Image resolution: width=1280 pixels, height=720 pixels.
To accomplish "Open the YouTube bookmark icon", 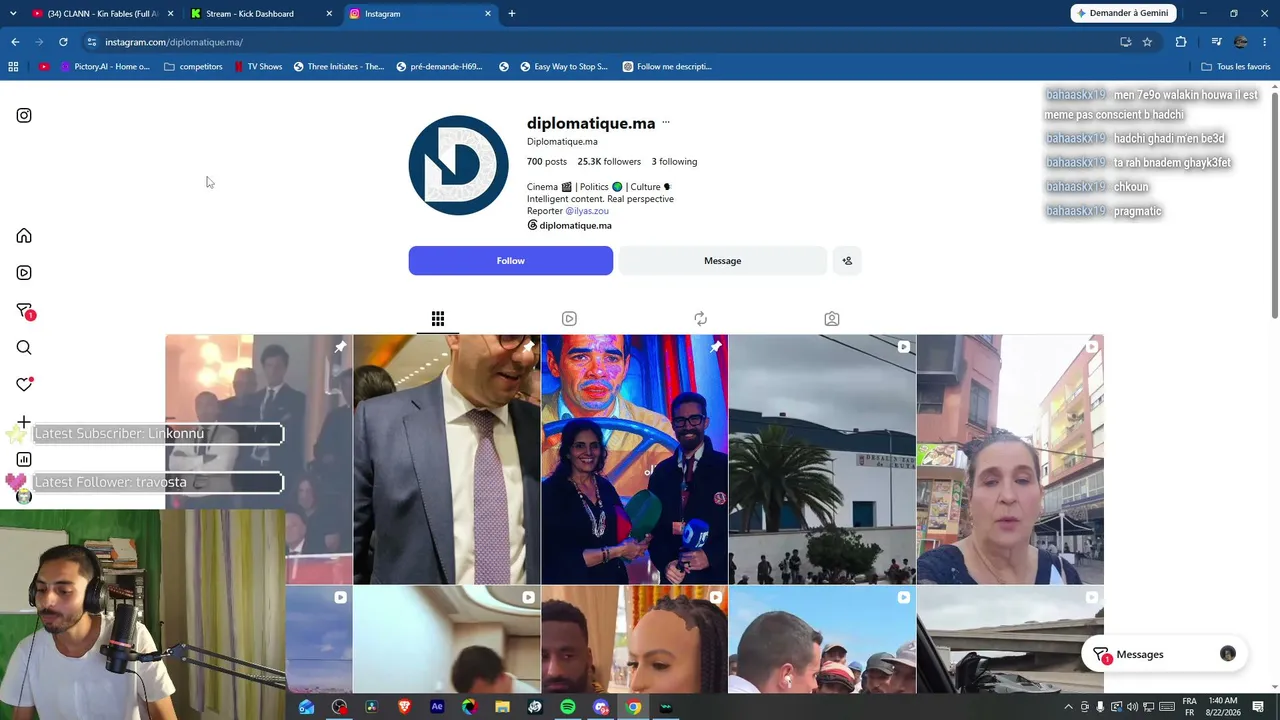I will click(44, 67).
